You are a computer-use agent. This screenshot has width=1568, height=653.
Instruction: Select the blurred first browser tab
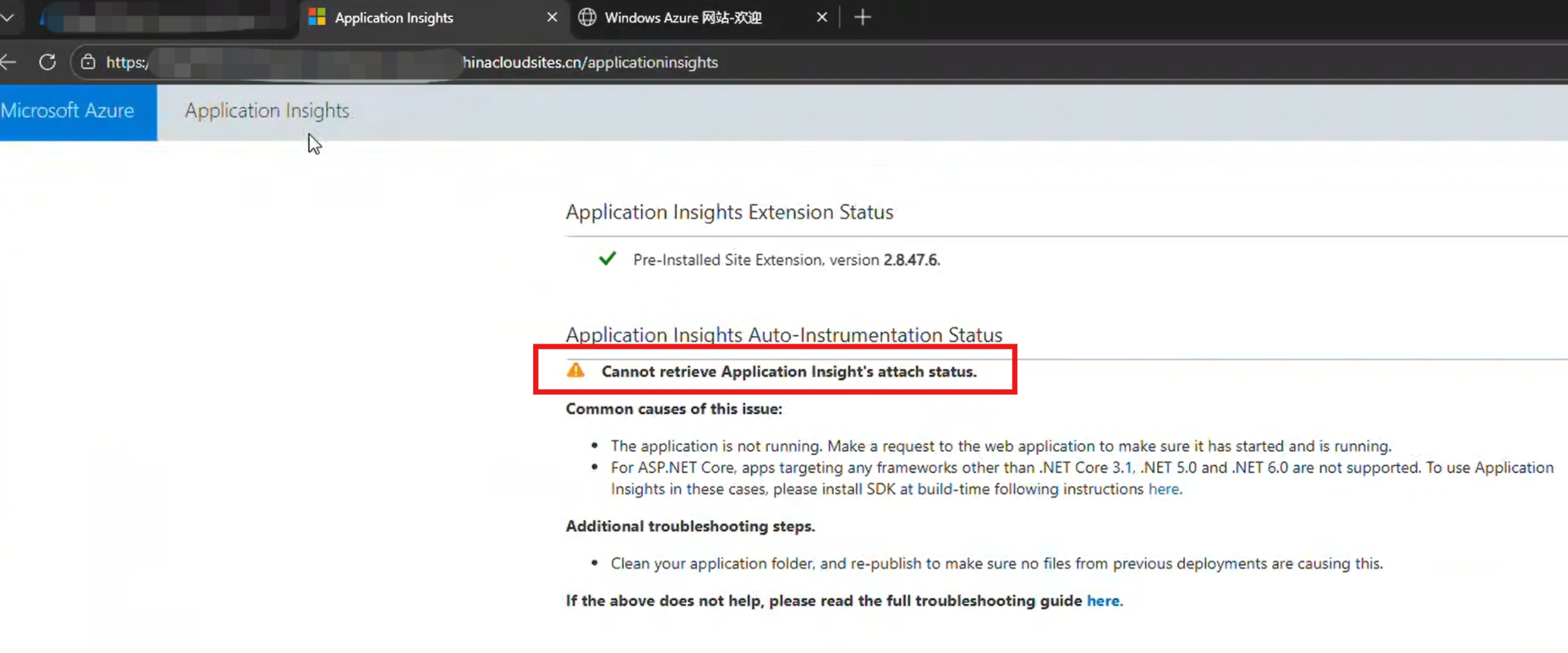[166, 17]
